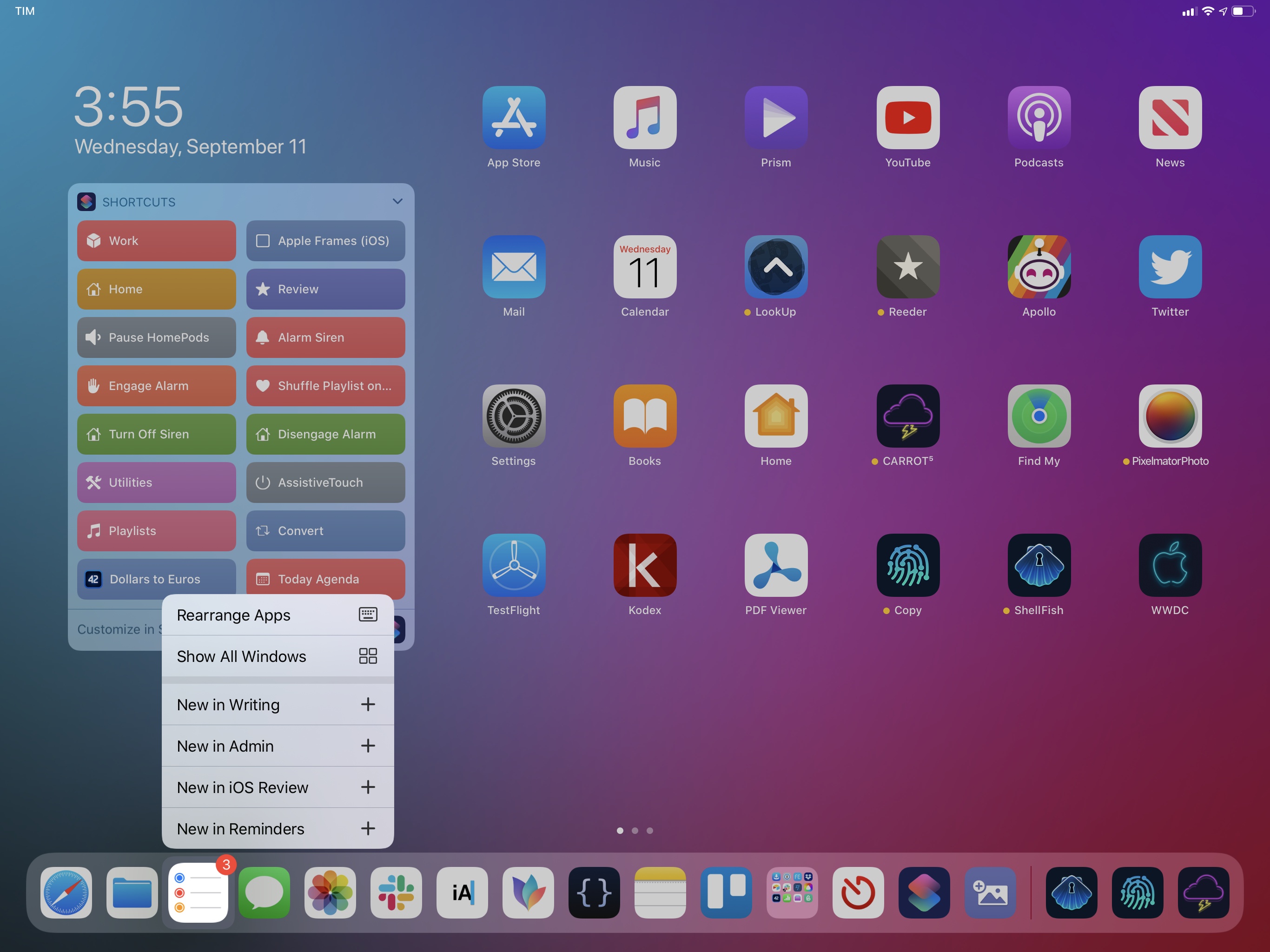Open iA Writer from the dock
The height and width of the screenshot is (952, 1270).
[462, 893]
